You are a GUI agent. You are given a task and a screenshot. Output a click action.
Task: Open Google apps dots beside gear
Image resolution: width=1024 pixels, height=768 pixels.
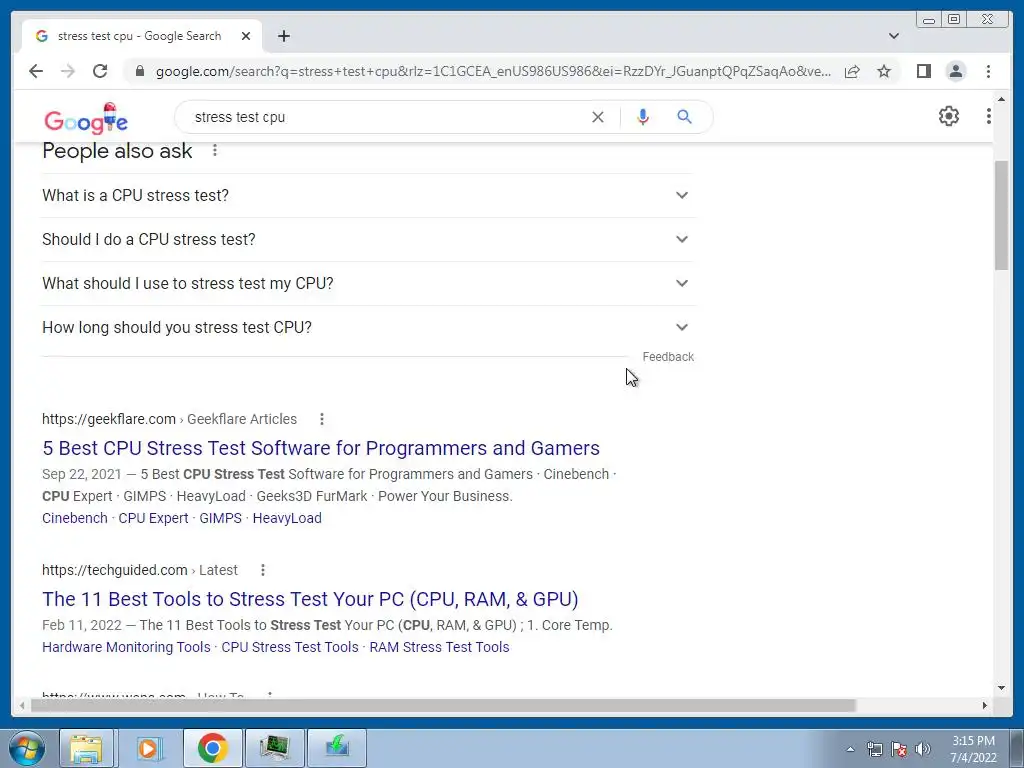(989, 116)
